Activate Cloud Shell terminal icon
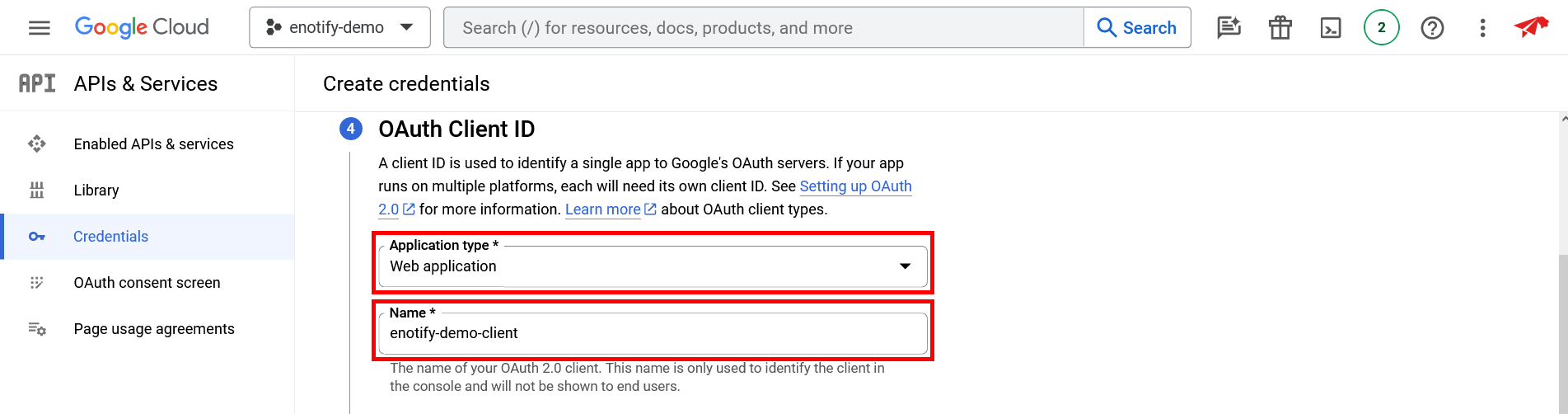The height and width of the screenshot is (414, 1568). point(1330,28)
